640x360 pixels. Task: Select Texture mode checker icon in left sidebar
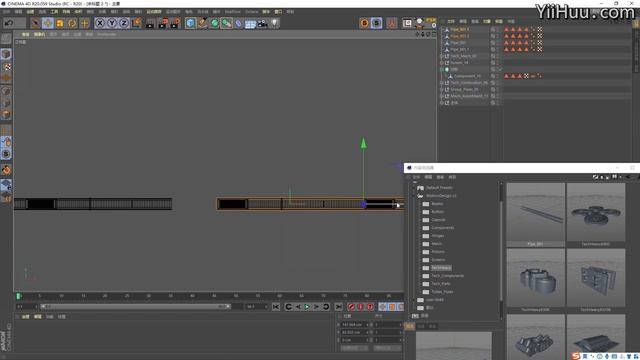6,66
